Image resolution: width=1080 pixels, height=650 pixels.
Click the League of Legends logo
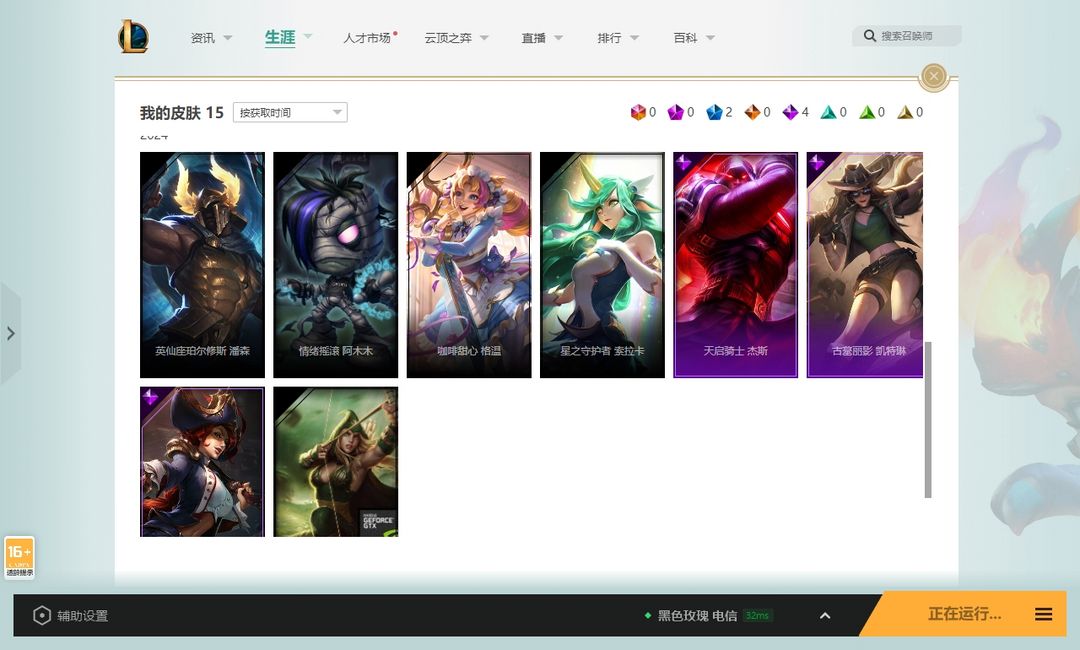point(134,36)
